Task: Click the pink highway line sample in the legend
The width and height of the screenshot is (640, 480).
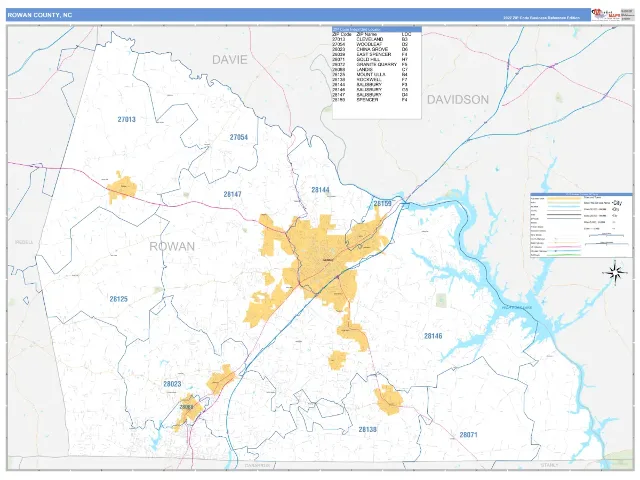Action: tap(564, 247)
